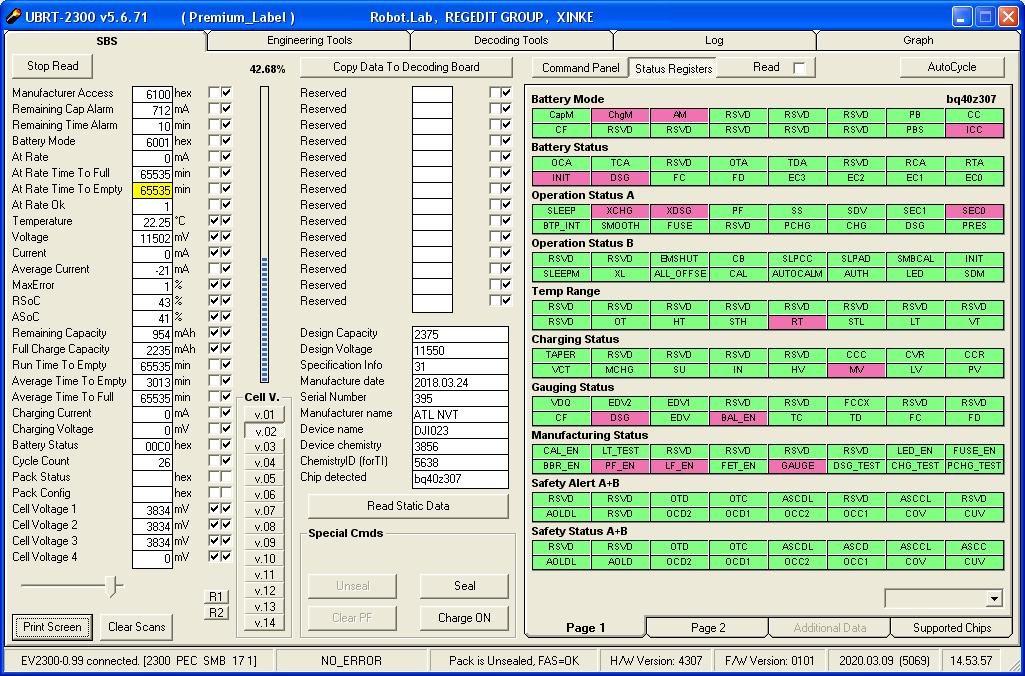Click the highlighted At Rate Time To Empty value
Image resolution: width=1025 pixels, height=676 pixels.
pos(152,190)
